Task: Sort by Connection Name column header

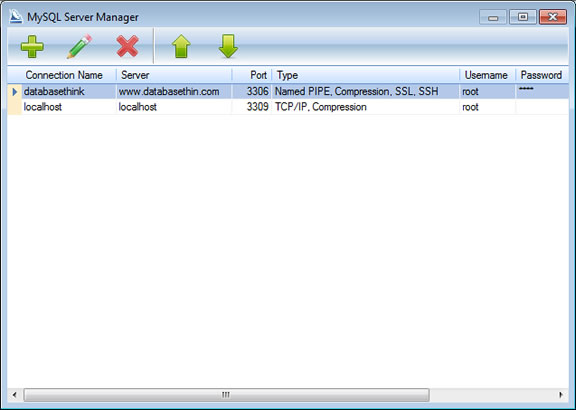Action: (69, 75)
